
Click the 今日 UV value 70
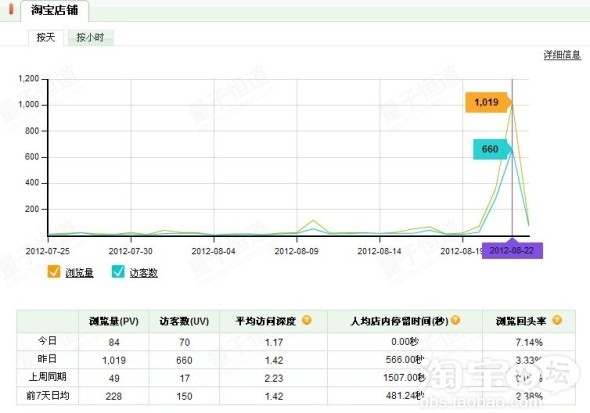point(184,342)
